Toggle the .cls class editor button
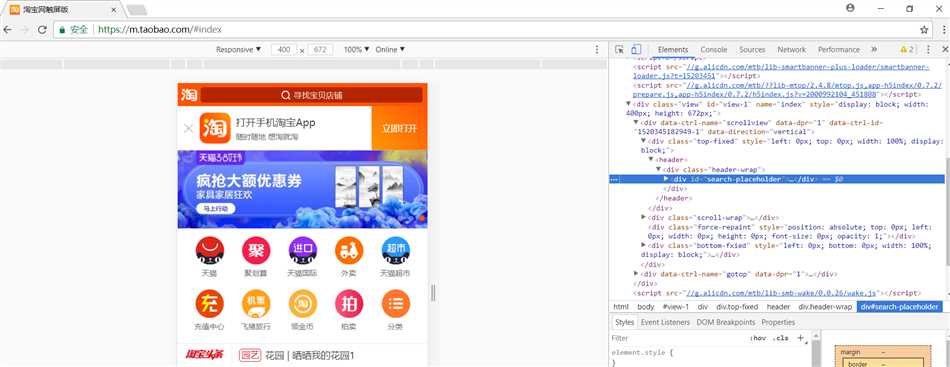 point(780,339)
